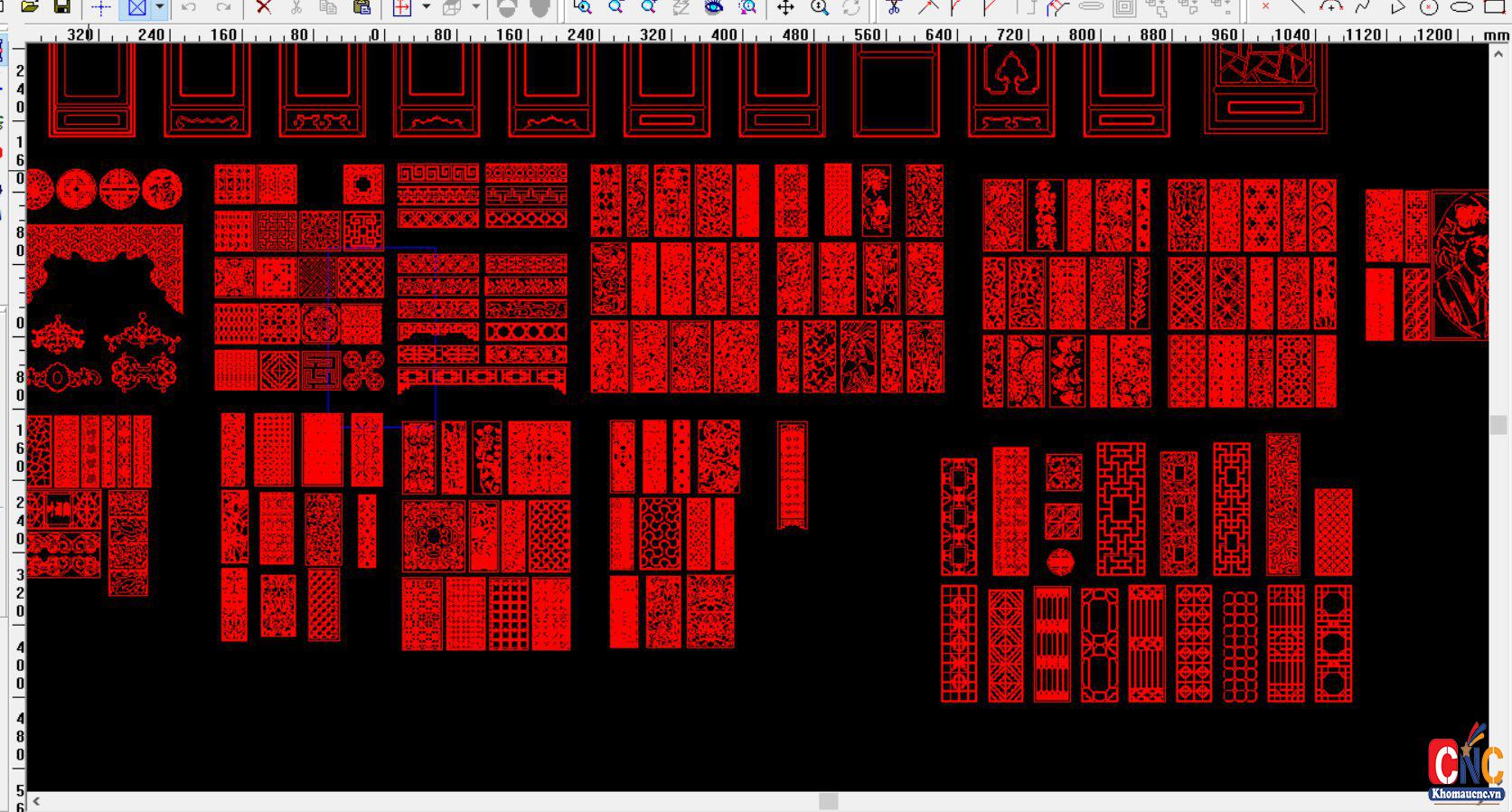Image resolution: width=1512 pixels, height=812 pixels.
Task: Click the open folder icon
Action: tap(30, 7)
